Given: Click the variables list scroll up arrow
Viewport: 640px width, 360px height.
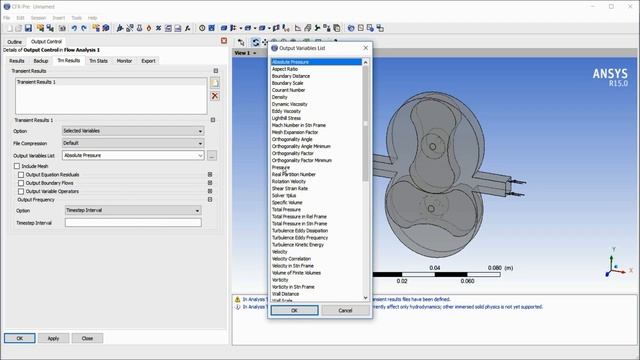Looking at the screenshot, I should click(x=365, y=62).
